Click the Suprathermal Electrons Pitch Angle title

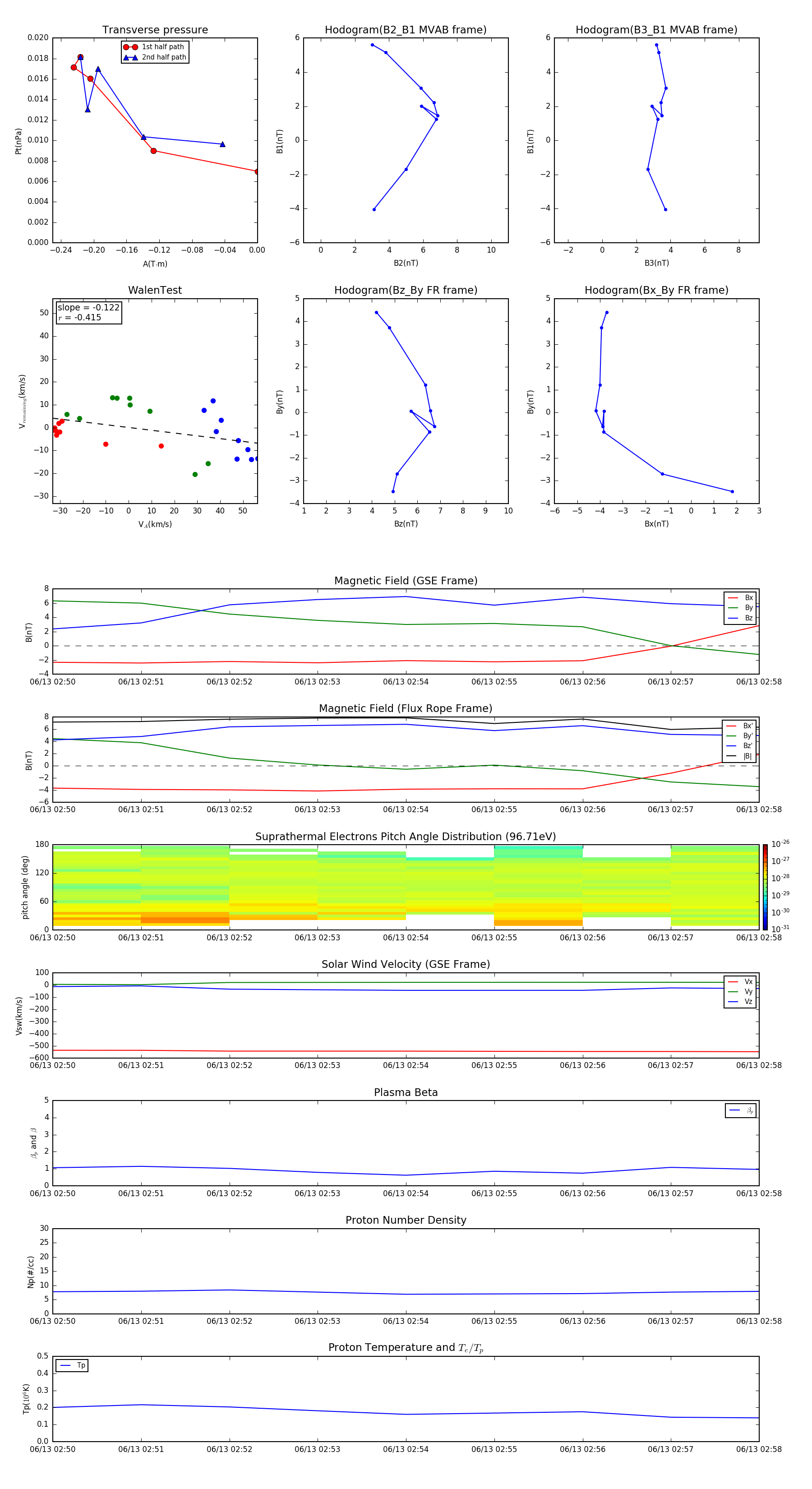[406, 837]
